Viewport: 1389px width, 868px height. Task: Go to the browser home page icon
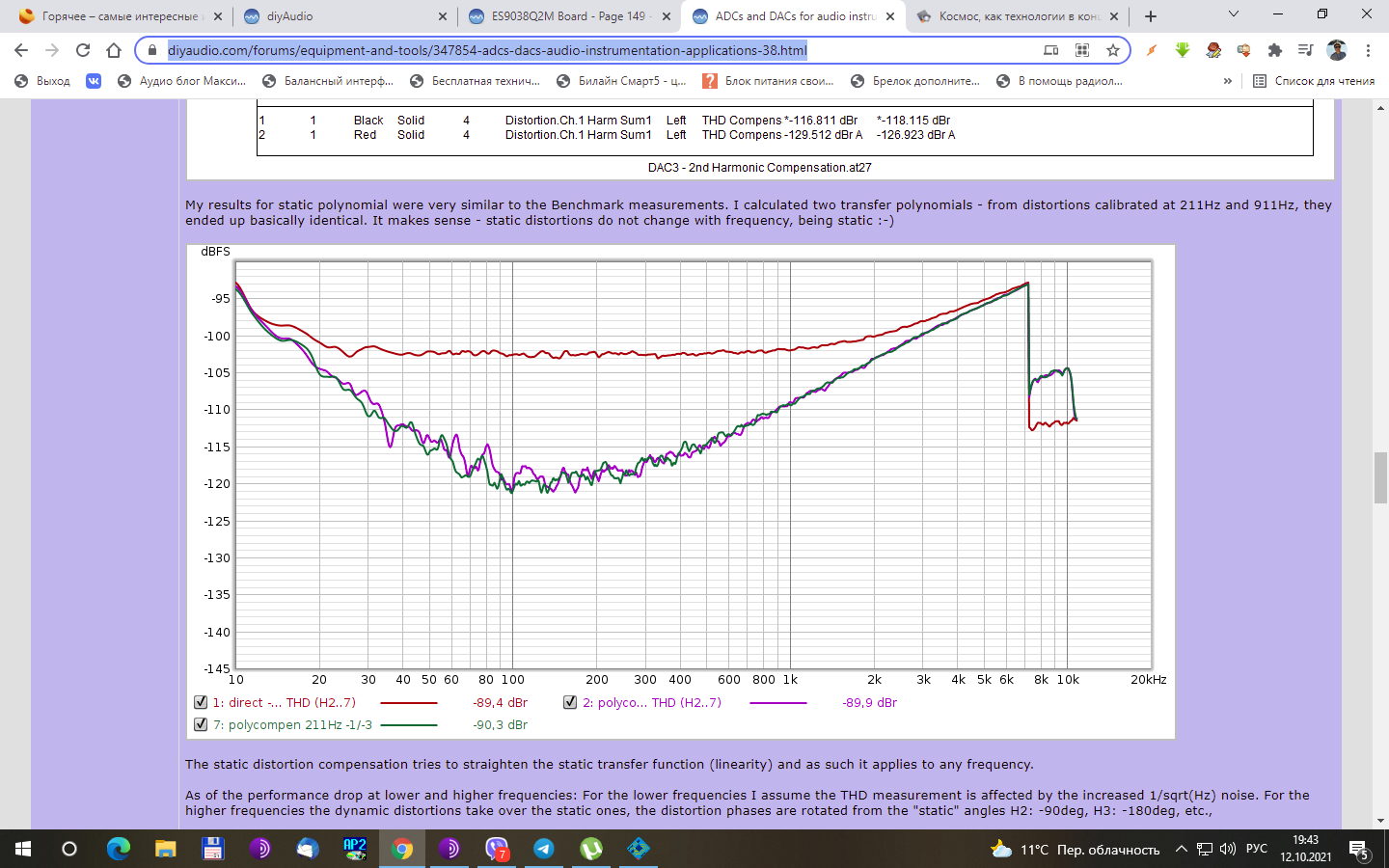[114, 50]
